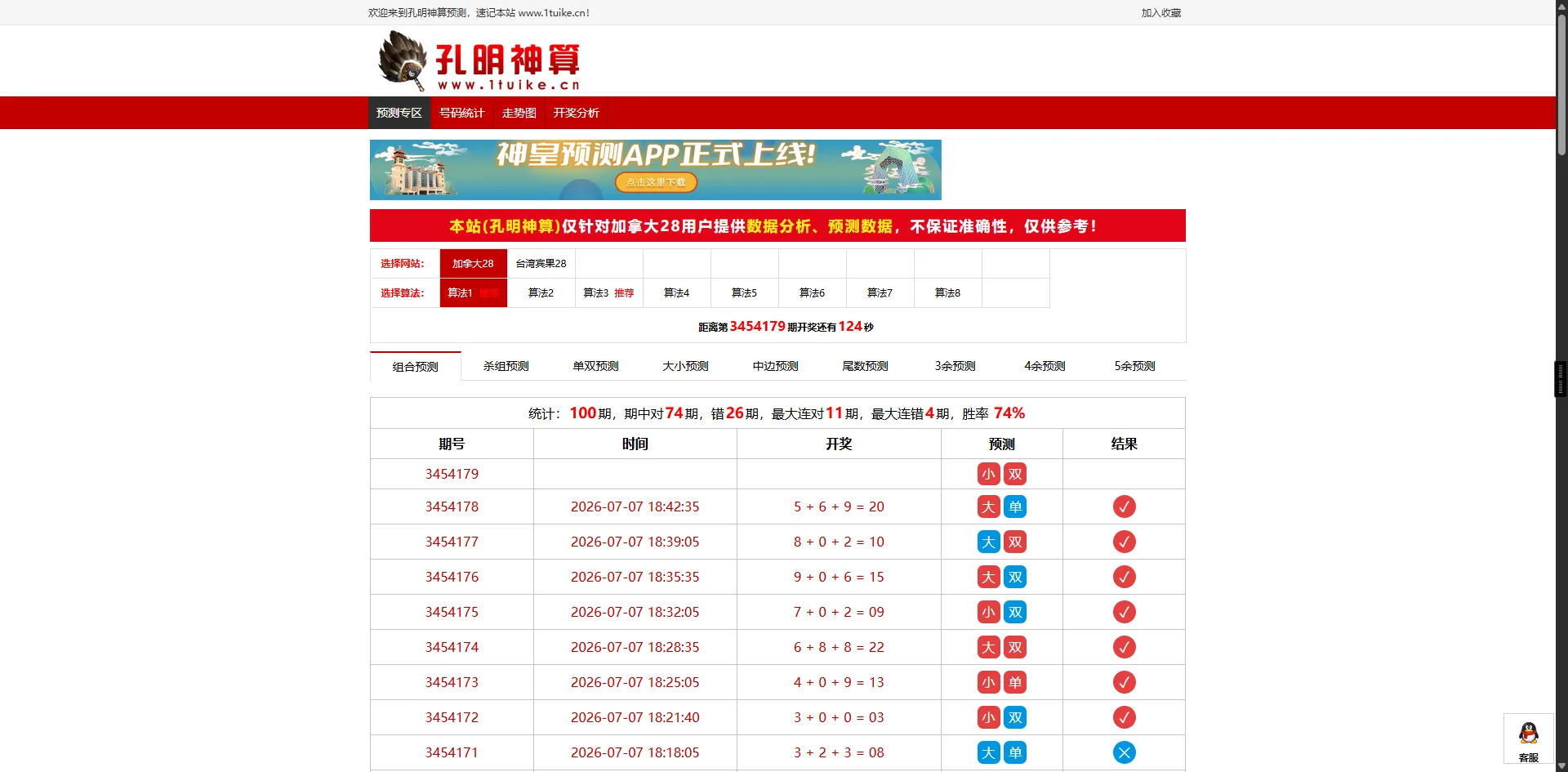Click the check result icon for 3454172
This screenshot has width=1568, height=772.
point(1124,717)
